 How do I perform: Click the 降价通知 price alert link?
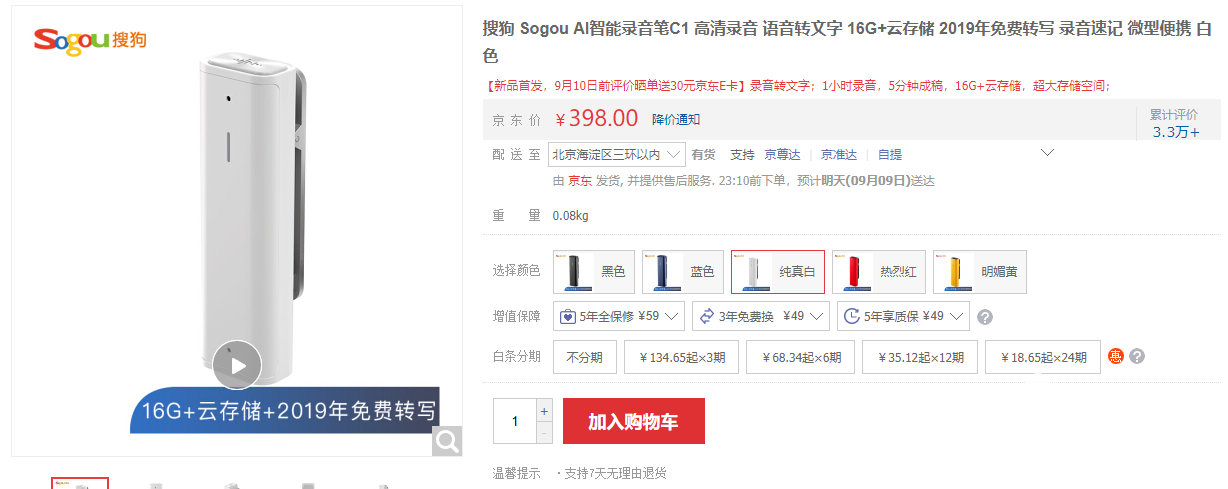676,119
